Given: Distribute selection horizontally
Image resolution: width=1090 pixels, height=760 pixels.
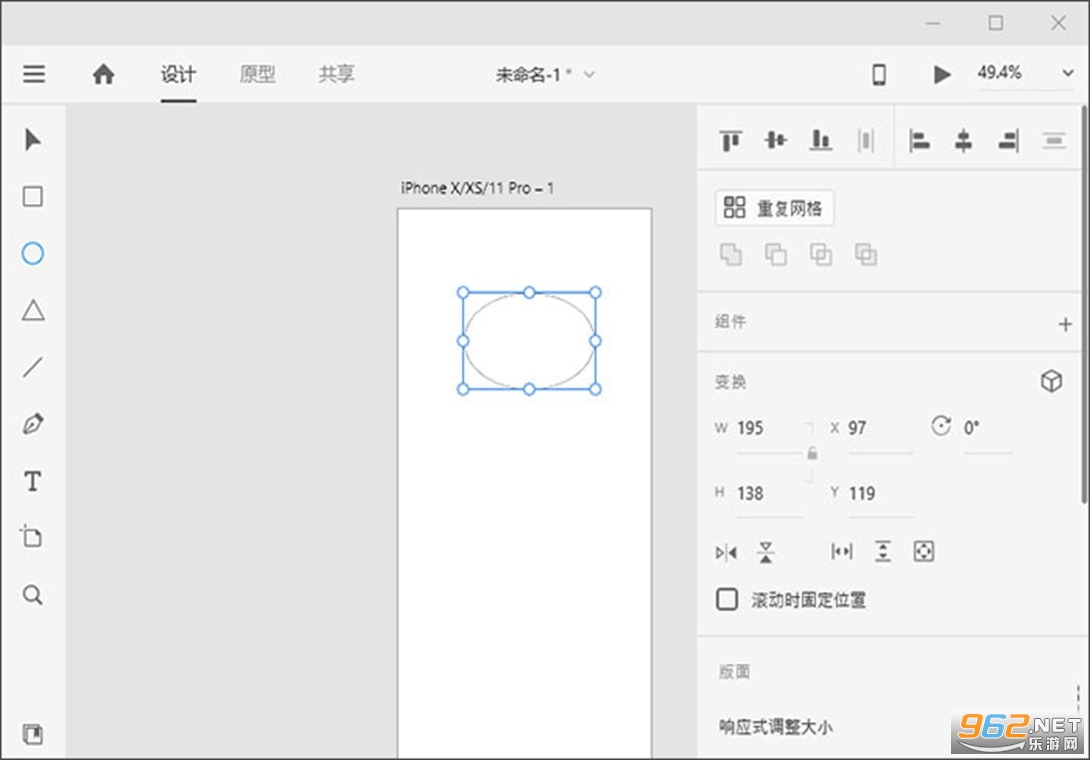Looking at the screenshot, I should point(865,140).
